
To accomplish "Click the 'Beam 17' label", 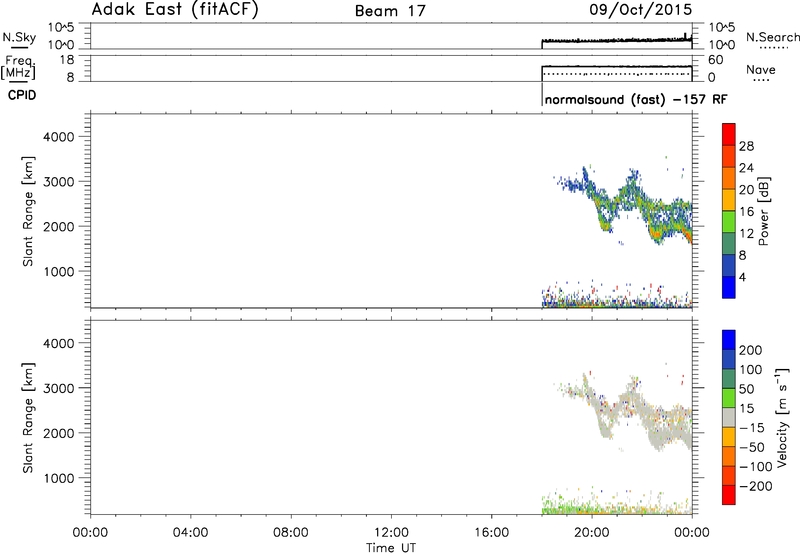I will click(x=390, y=11).
